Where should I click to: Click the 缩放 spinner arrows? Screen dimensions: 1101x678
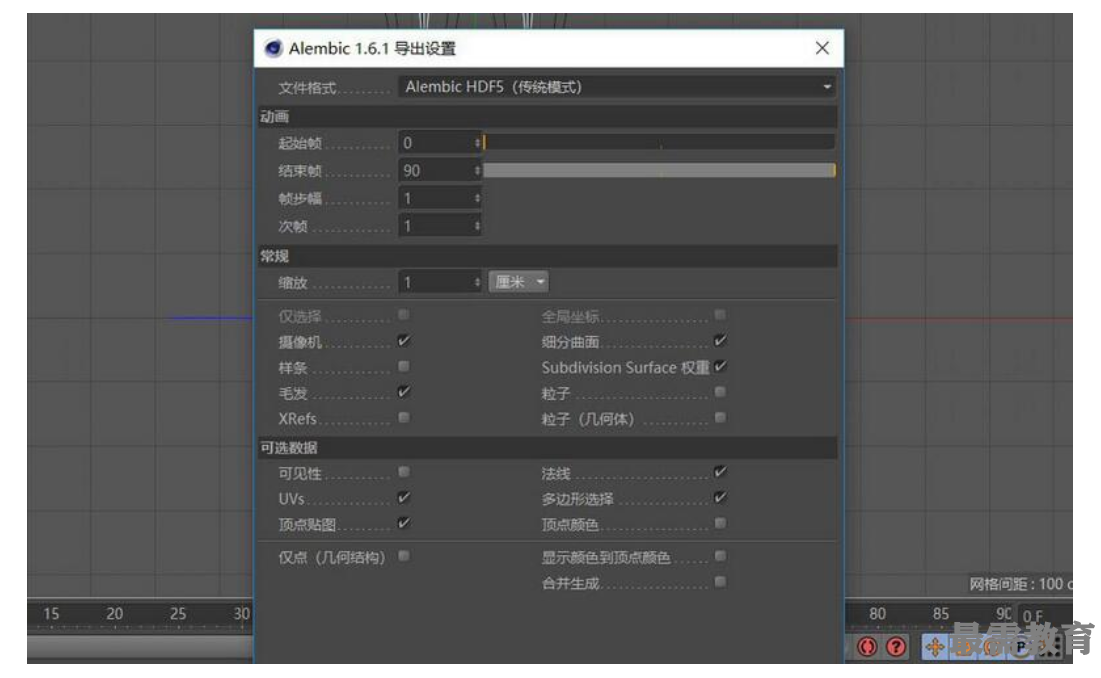[477, 282]
